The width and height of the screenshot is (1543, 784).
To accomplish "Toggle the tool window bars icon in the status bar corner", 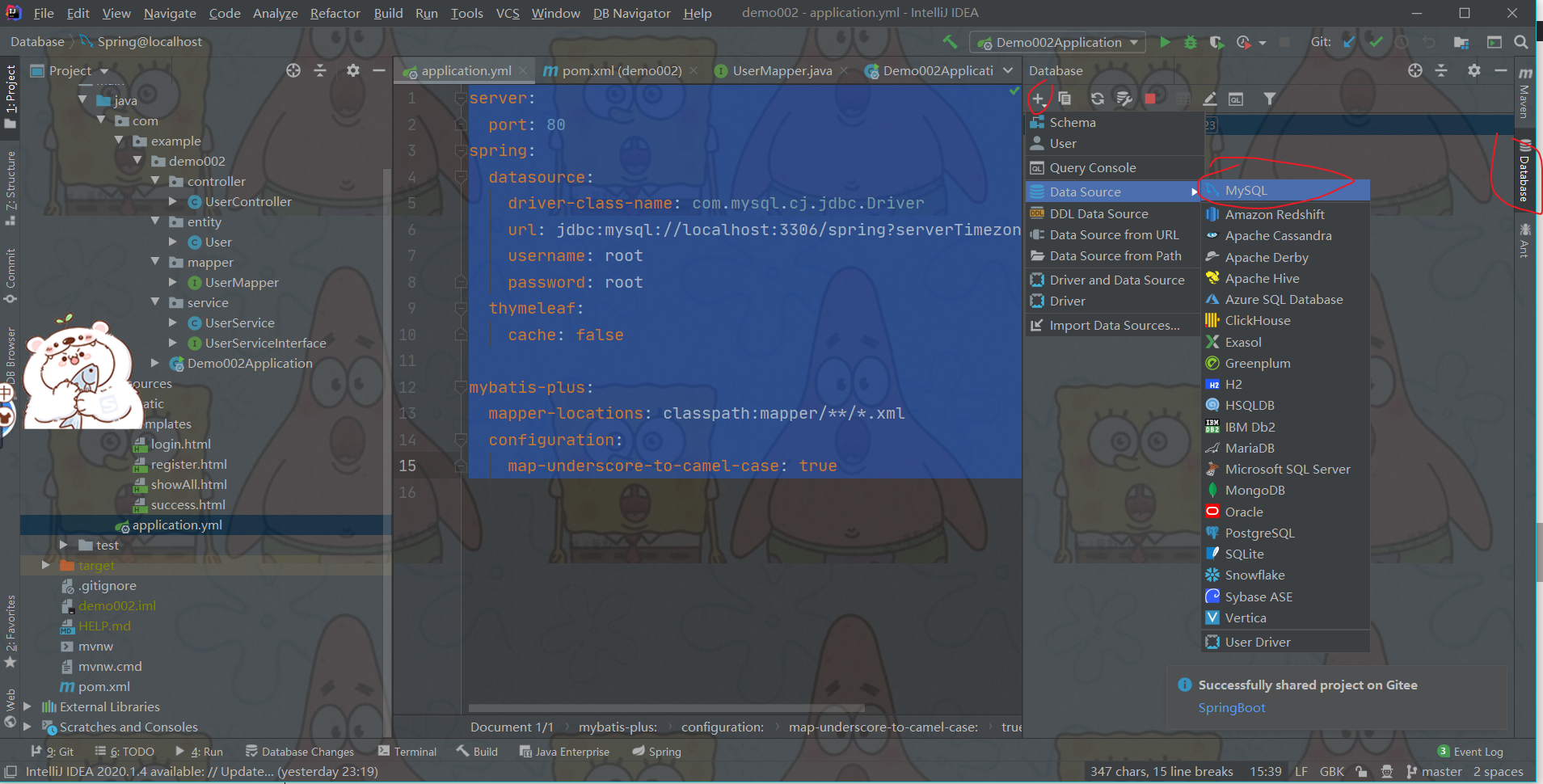I will tap(10, 772).
